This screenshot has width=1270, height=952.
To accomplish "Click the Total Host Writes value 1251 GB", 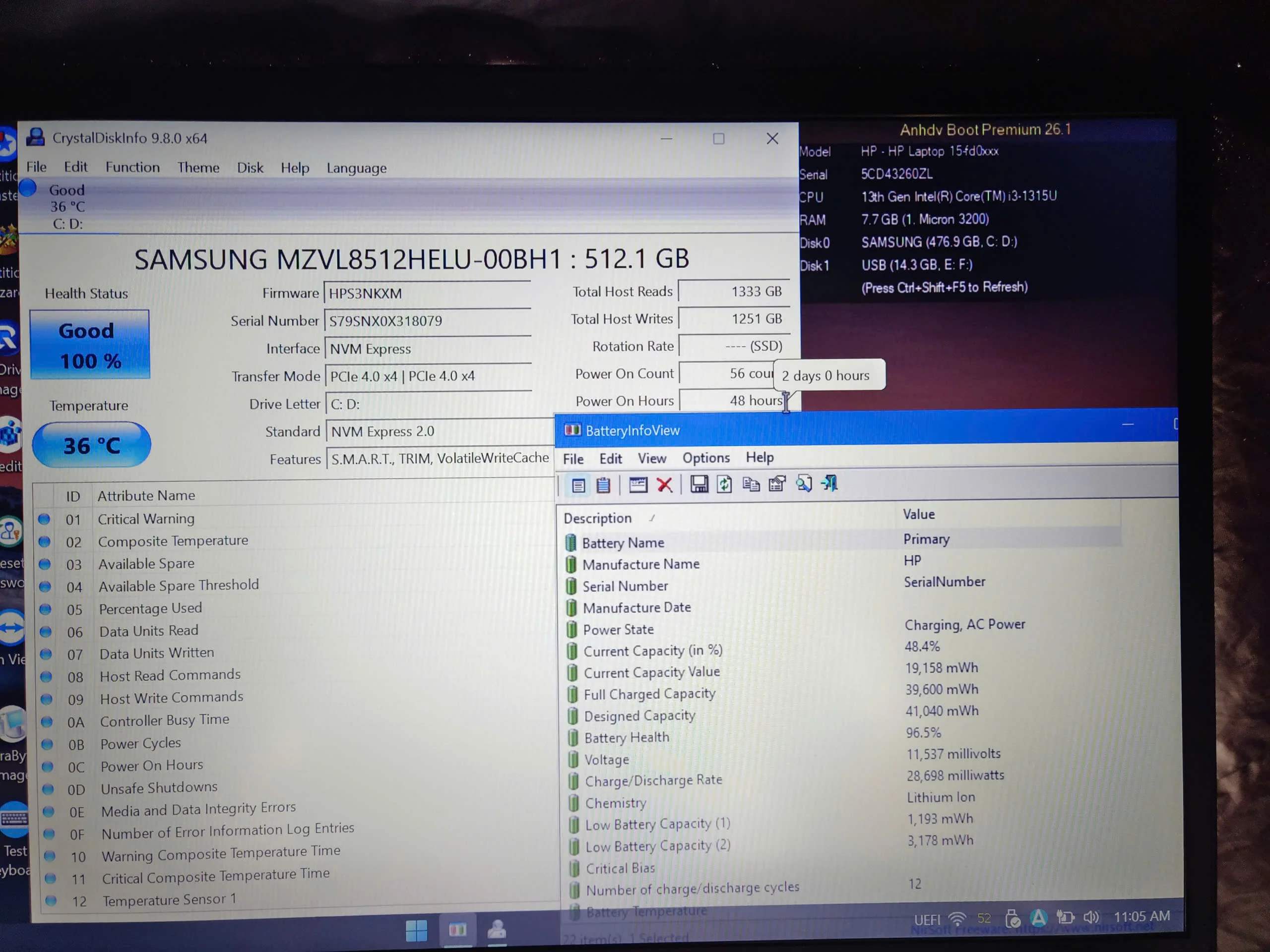I will (734, 318).
